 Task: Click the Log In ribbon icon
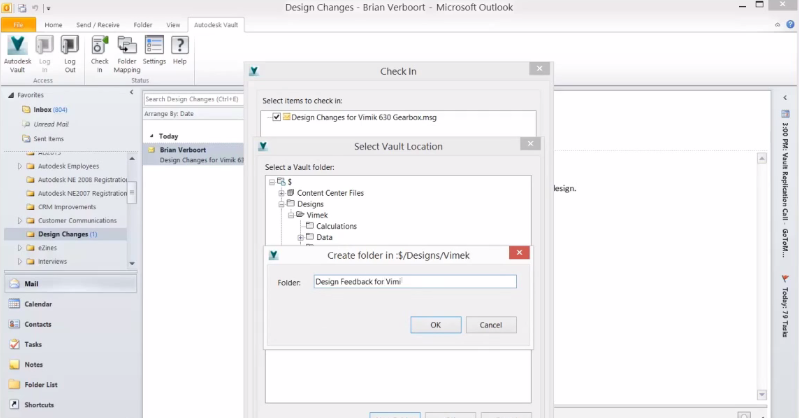(x=44, y=55)
